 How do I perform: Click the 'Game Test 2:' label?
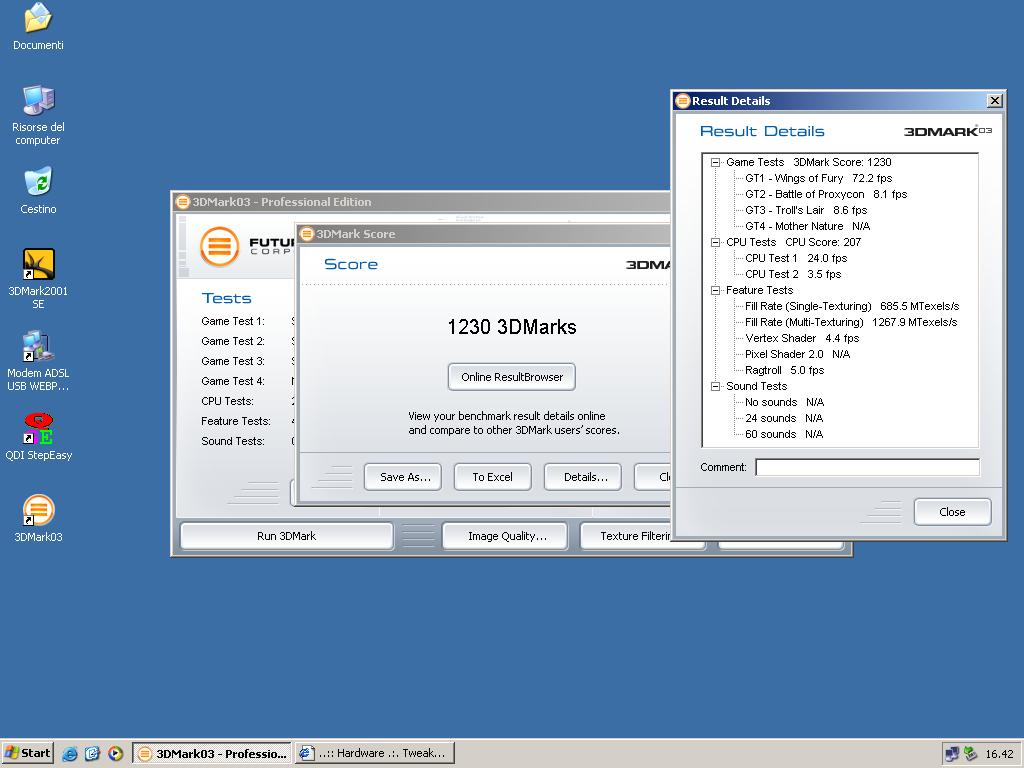coord(233,341)
